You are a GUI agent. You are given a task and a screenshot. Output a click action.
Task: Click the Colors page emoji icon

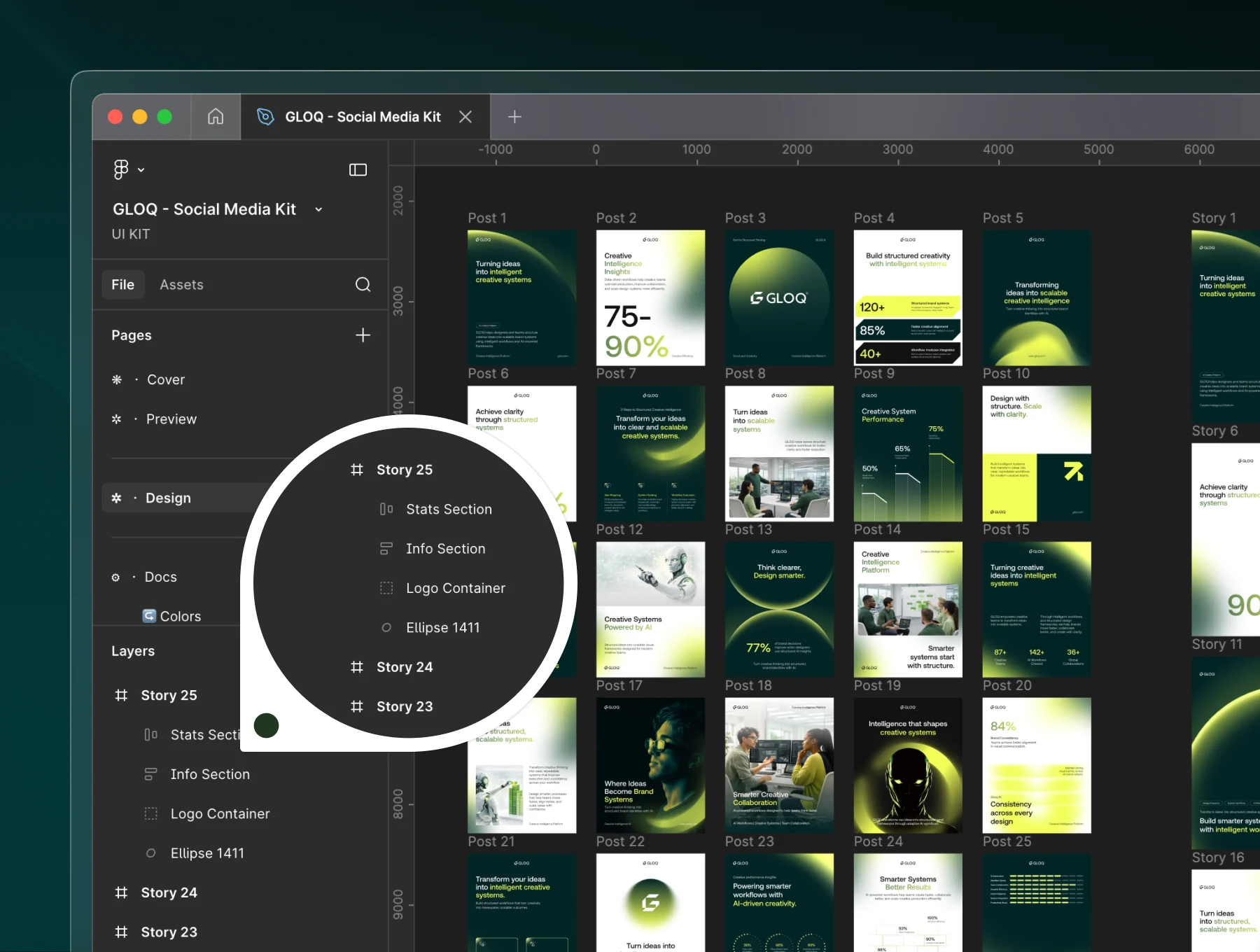tap(149, 616)
